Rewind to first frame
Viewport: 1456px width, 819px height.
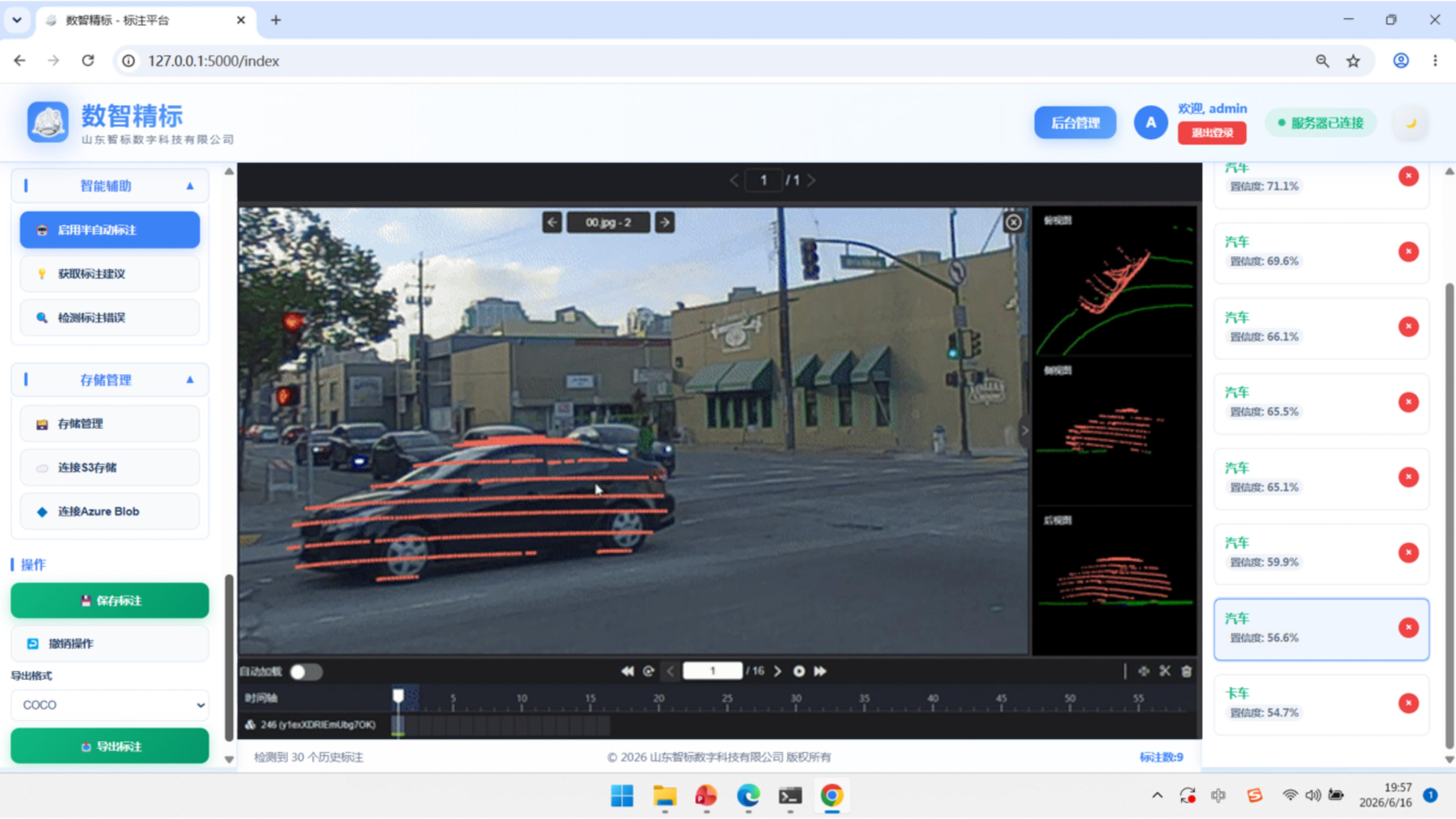coord(627,672)
